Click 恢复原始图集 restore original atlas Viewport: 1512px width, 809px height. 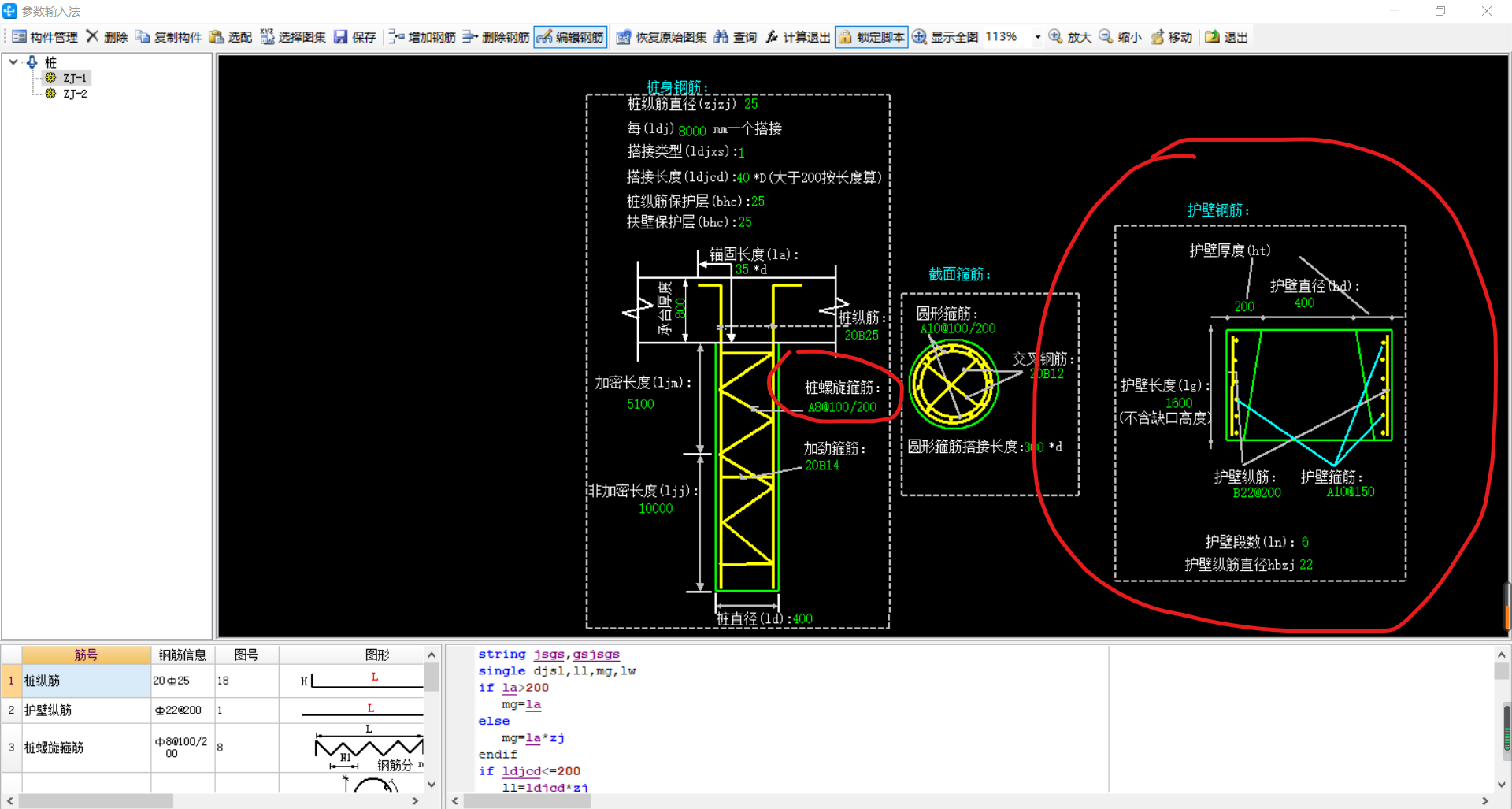click(x=661, y=37)
